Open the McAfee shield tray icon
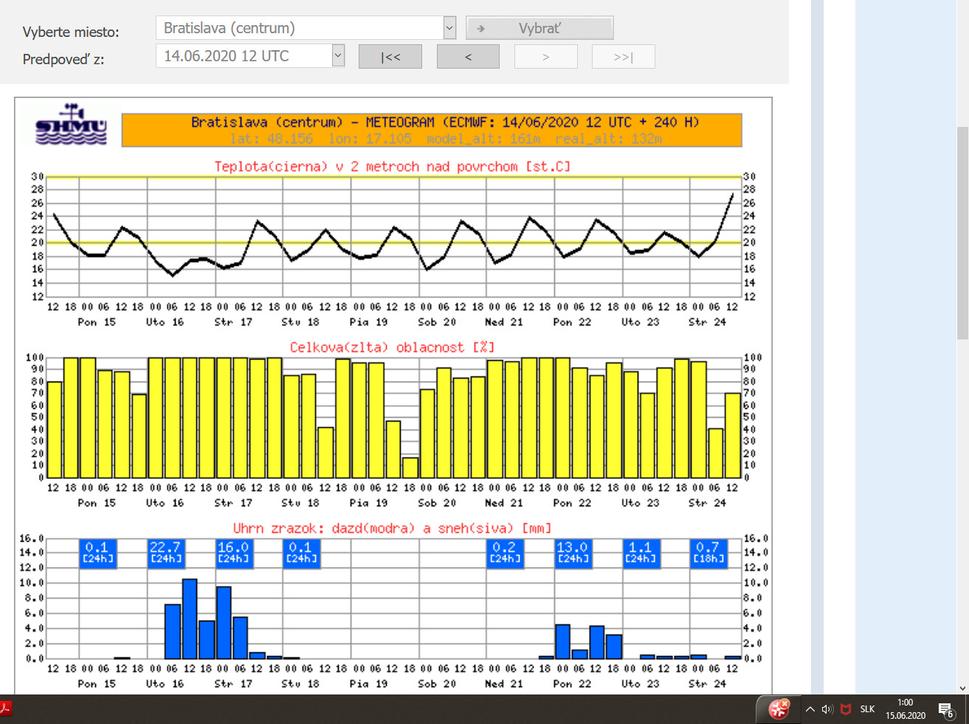 (x=846, y=709)
